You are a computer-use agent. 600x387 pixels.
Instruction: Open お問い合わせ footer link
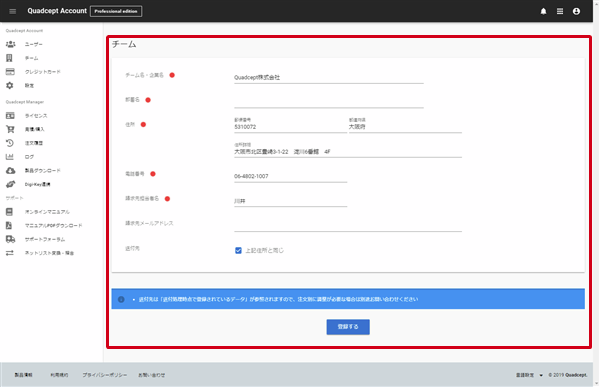pos(152,375)
